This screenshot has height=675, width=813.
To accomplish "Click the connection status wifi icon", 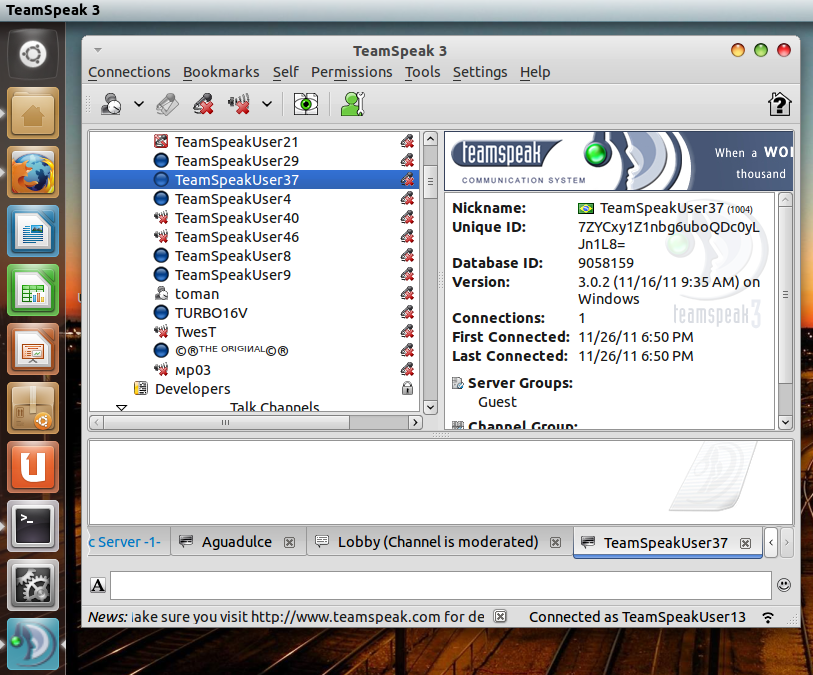I will click(x=768, y=617).
